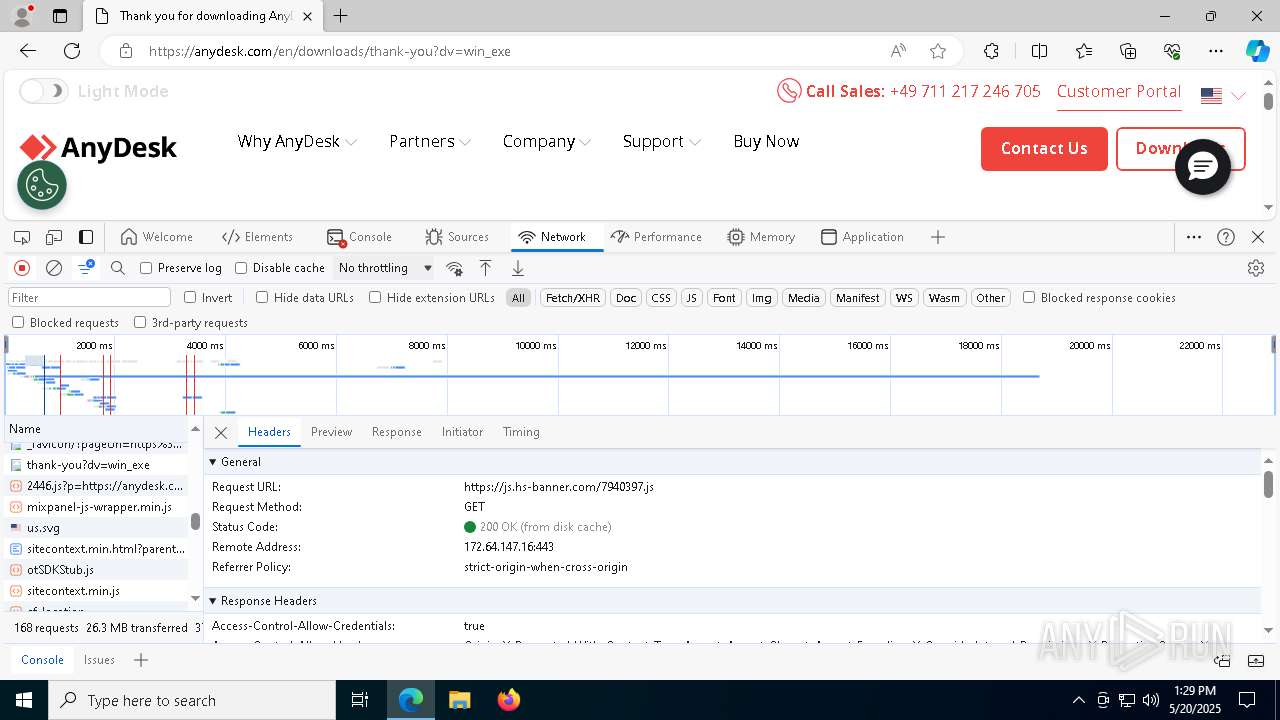Add more tools plus icon in DevTools
The image size is (1280, 720).
click(x=938, y=237)
